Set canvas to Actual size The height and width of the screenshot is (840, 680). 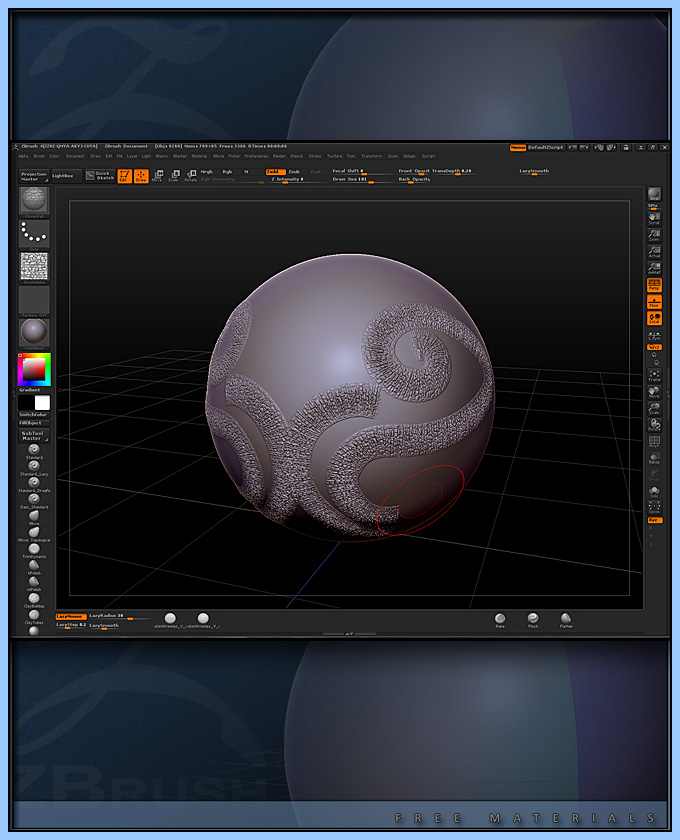click(x=654, y=251)
